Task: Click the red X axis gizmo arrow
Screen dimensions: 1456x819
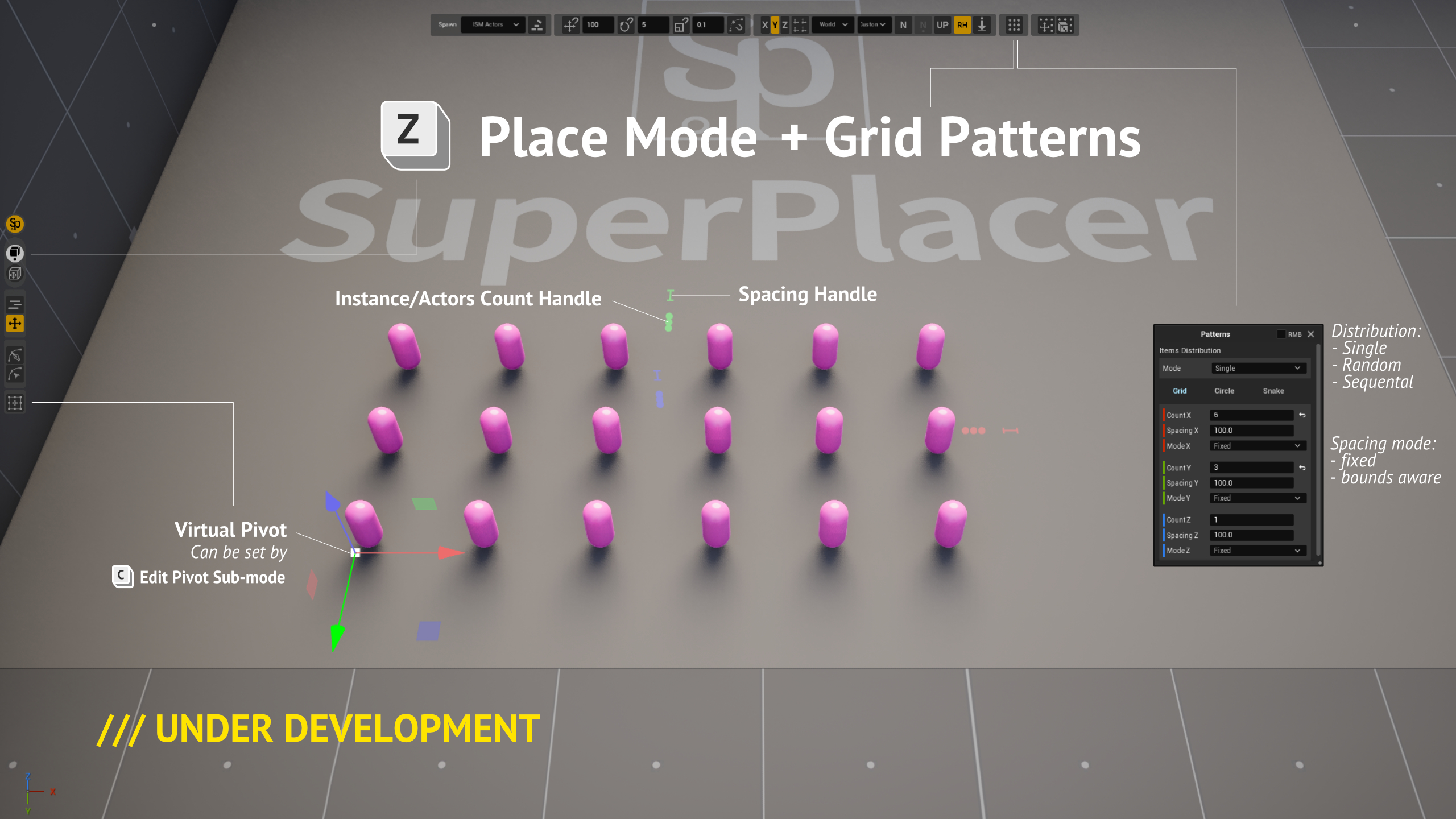Action: pyautogui.click(x=452, y=552)
